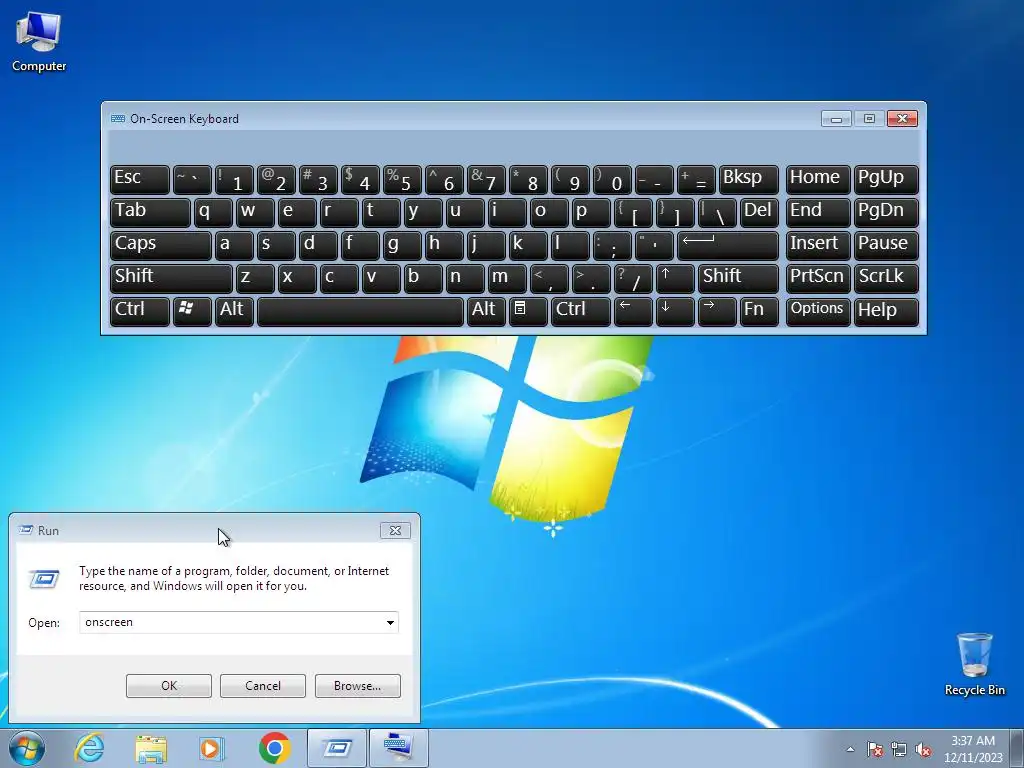
Task: Open keyboard Help
Action: (x=886, y=311)
